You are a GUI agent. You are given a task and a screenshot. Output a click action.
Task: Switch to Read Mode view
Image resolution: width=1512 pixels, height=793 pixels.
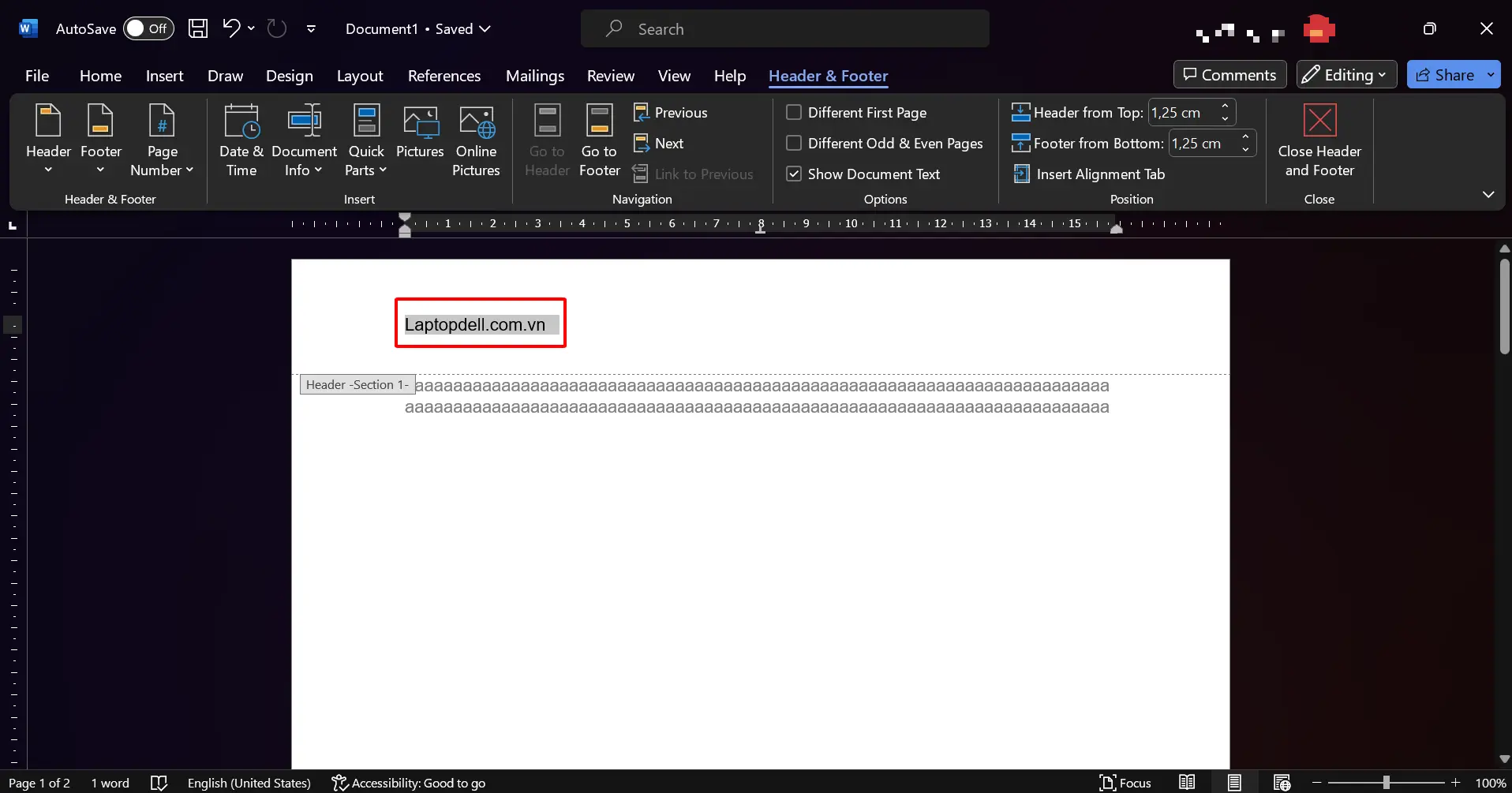pos(1187,783)
